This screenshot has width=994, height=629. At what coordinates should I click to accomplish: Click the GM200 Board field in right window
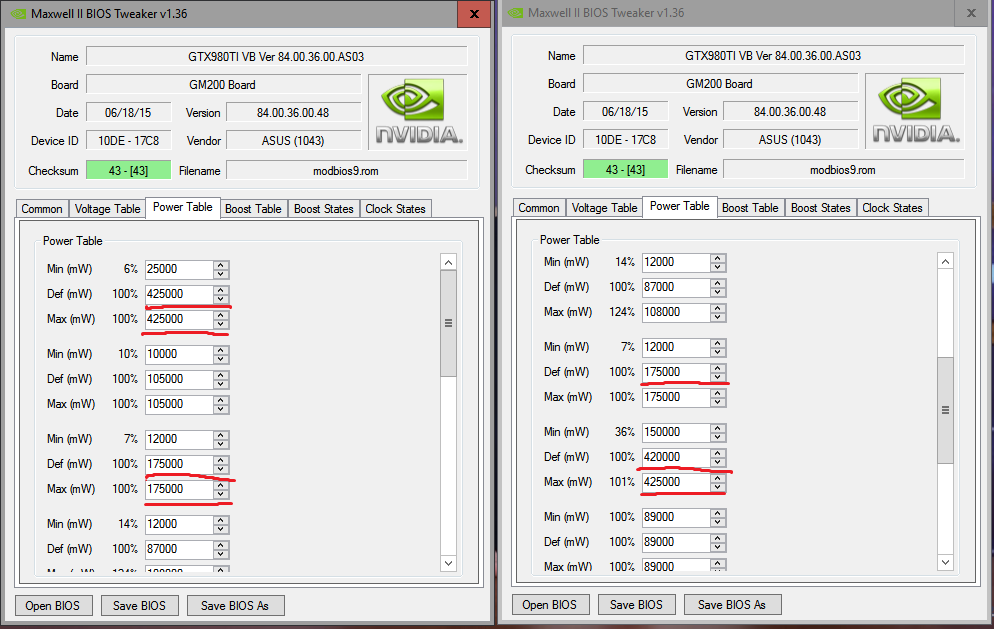click(720, 84)
